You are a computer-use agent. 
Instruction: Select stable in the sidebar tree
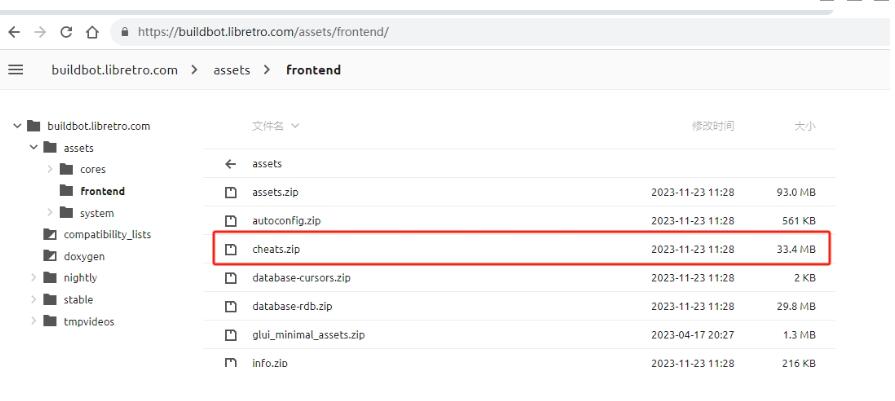(78, 299)
